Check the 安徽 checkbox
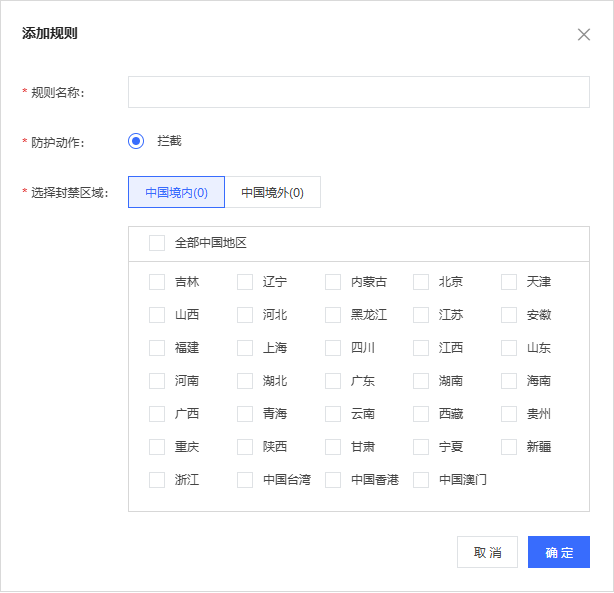This screenshot has height=593, width=614. point(509,315)
